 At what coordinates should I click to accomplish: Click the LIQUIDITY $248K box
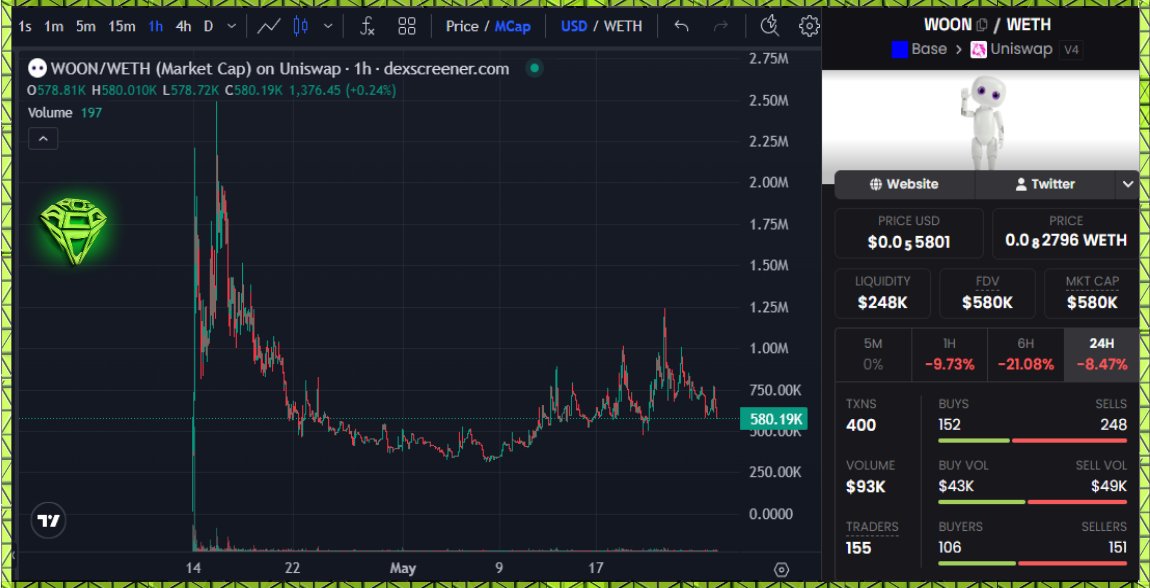coord(882,293)
